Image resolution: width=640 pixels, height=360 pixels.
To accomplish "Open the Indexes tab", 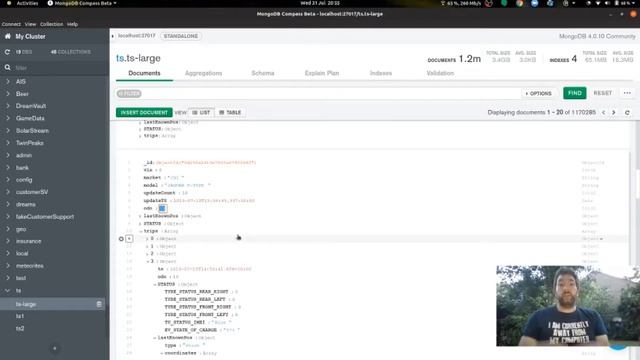I will click(381, 73).
